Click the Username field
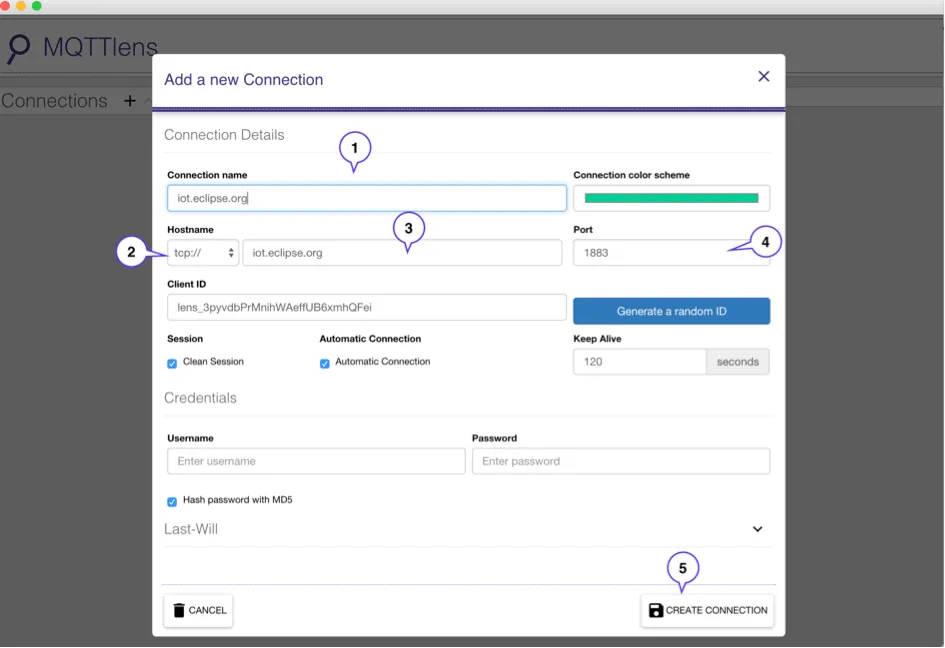The height and width of the screenshot is (648, 945). point(316,461)
